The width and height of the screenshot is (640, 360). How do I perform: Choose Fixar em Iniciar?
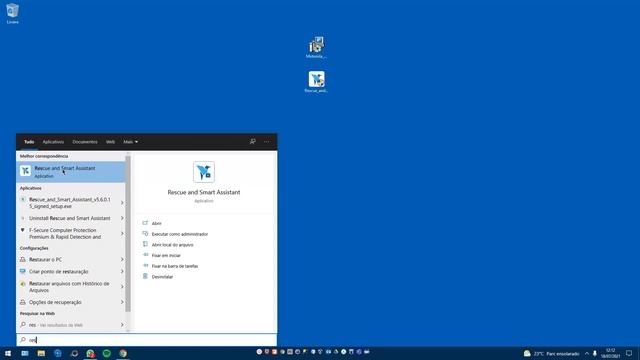point(166,255)
